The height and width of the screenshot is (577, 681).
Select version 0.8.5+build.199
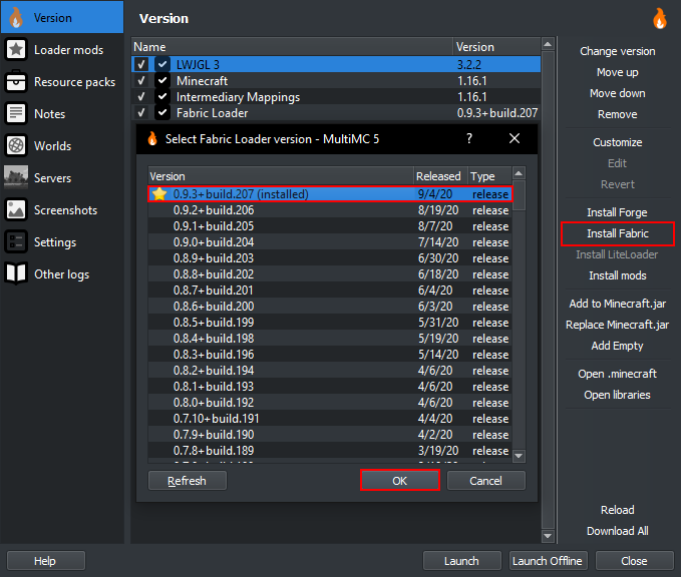(x=330, y=323)
